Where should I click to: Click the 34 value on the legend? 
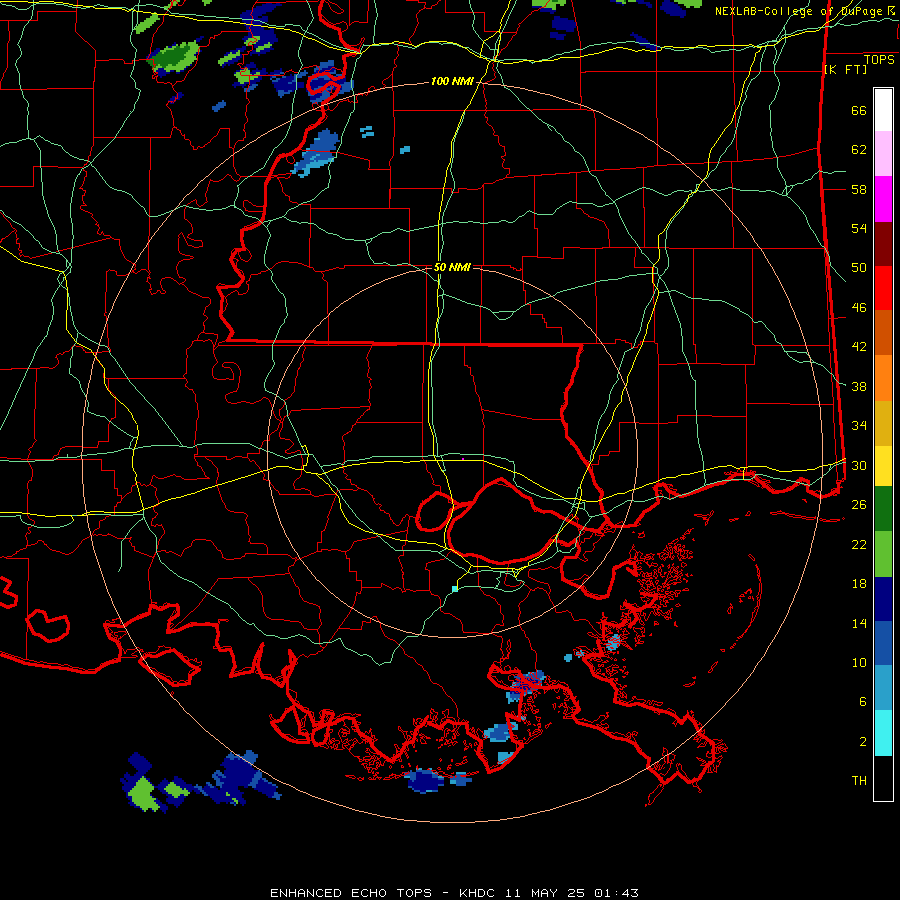[859, 426]
